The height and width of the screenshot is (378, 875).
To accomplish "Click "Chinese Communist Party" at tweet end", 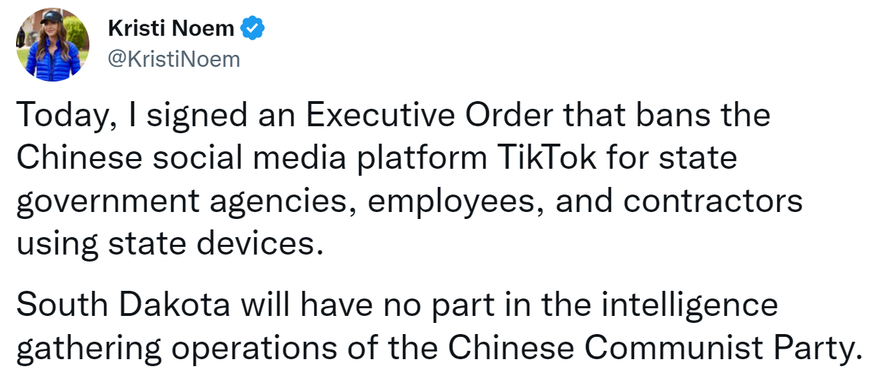I will coord(652,348).
